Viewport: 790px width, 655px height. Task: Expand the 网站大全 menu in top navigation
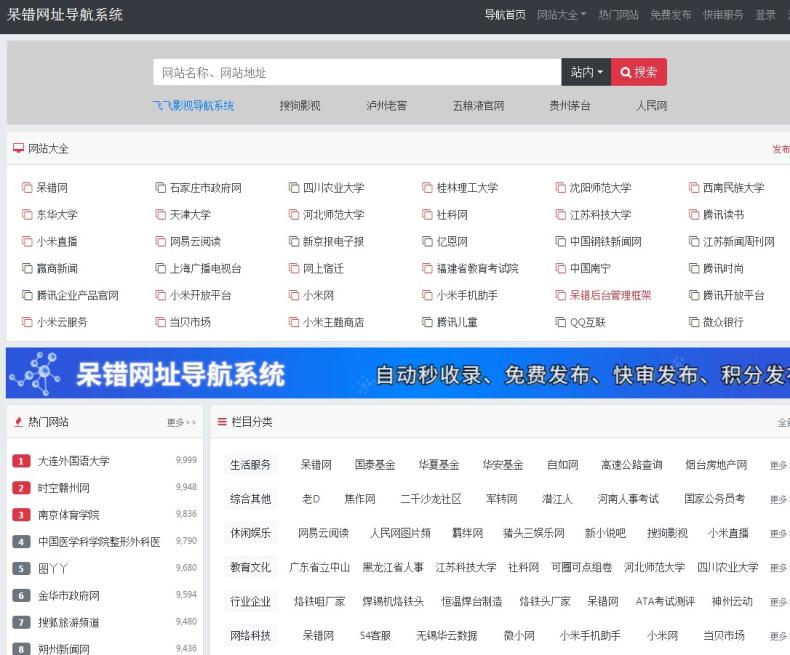click(561, 15)
